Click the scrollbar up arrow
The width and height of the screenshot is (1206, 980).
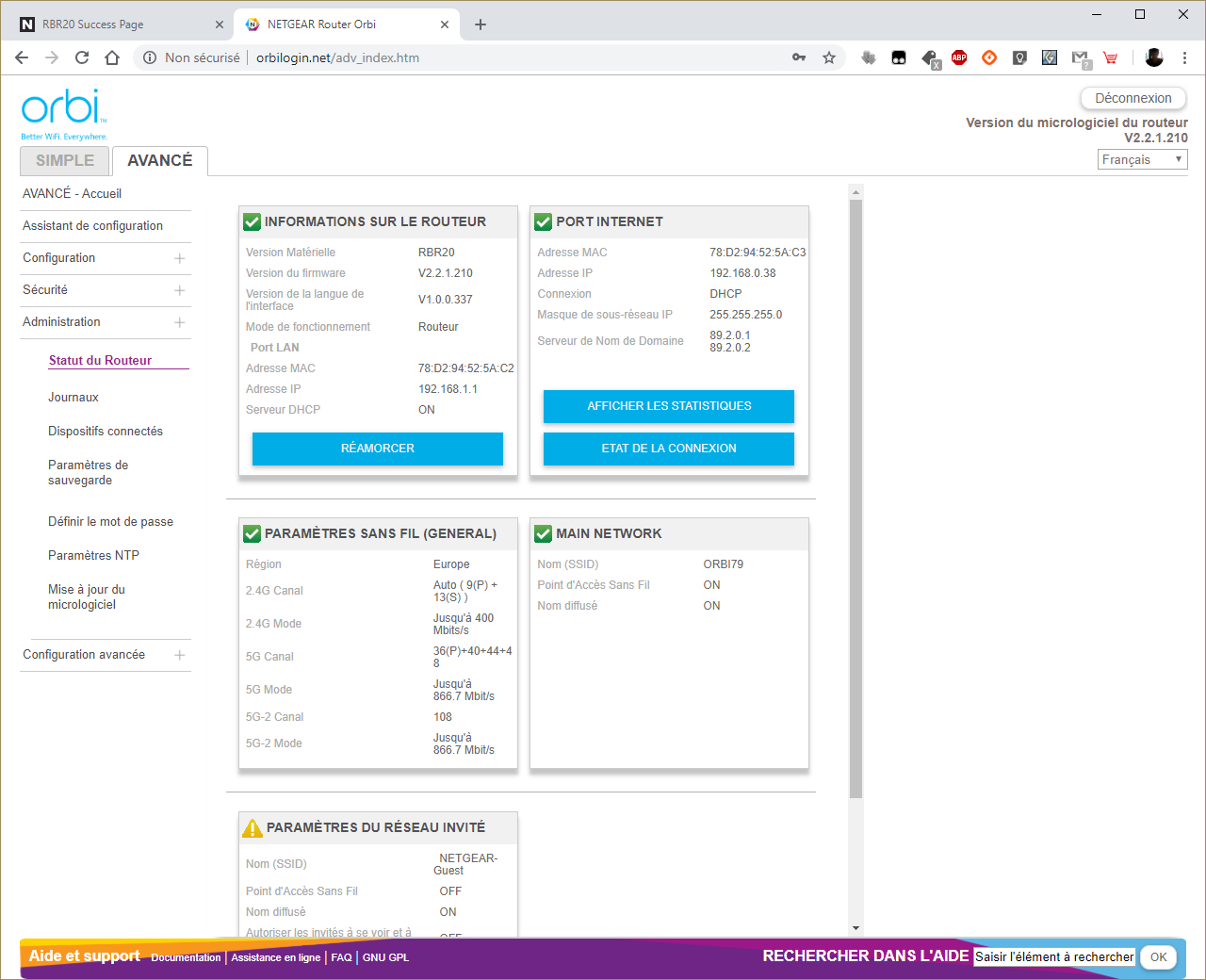click(x=856, y=192)
